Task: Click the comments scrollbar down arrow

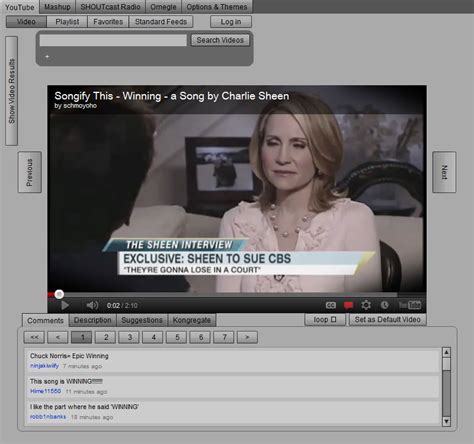Action: [x=446, y=421]
